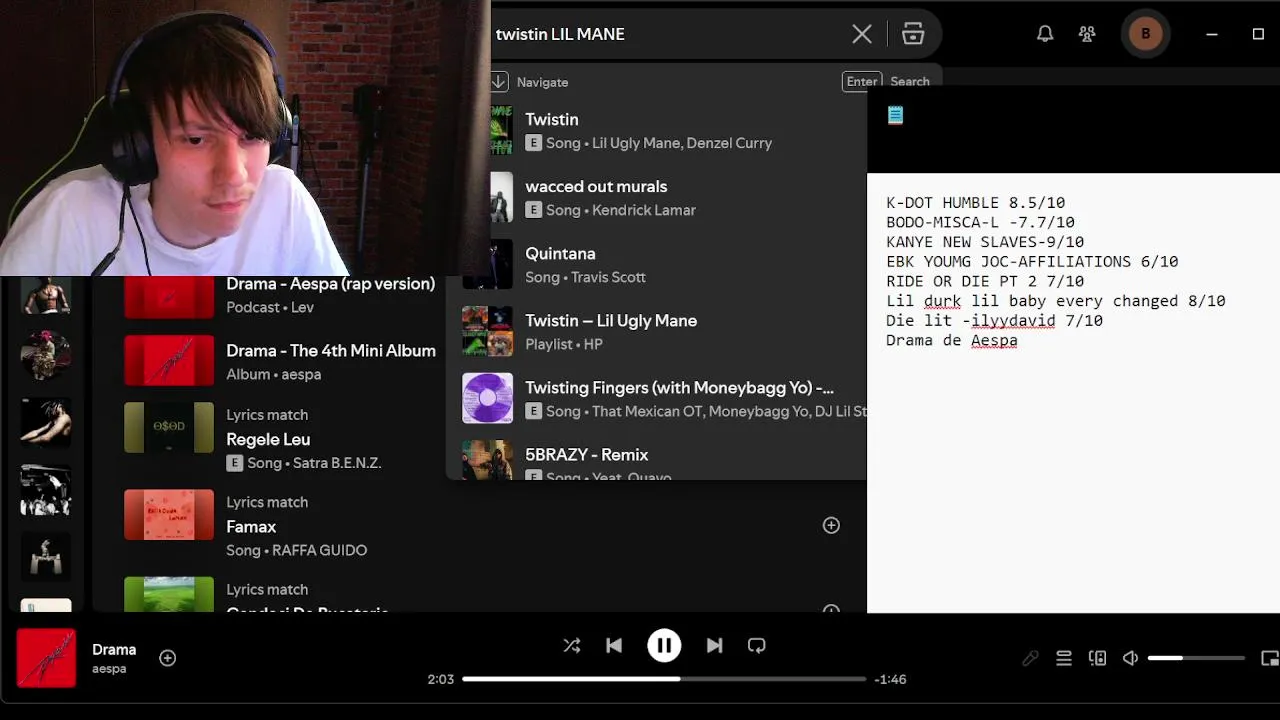Add Drama to Liked Songs
Viewport: 1280px width, 720px height.
point(168,658)
